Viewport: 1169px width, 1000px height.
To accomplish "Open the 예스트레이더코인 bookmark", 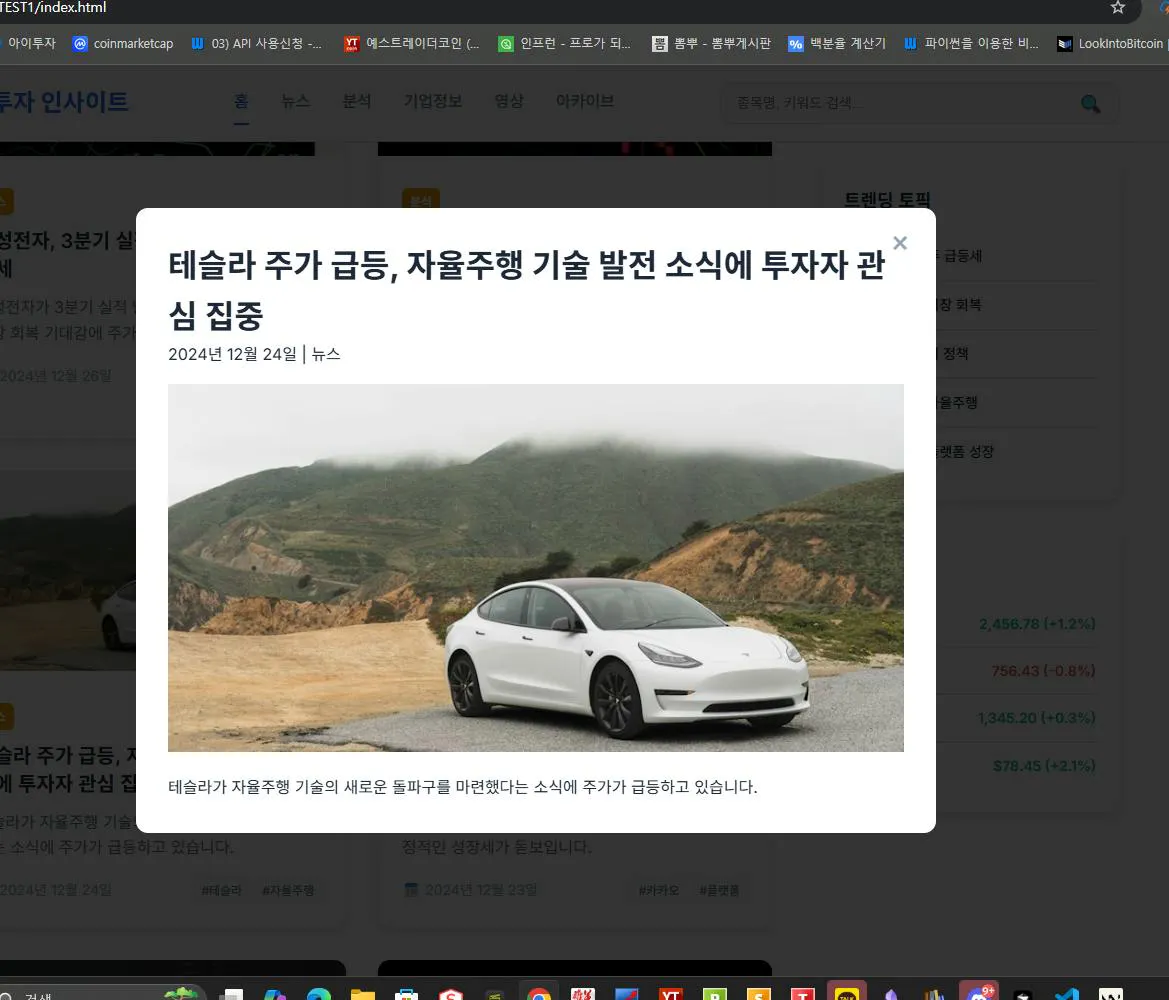I will 412,44.
